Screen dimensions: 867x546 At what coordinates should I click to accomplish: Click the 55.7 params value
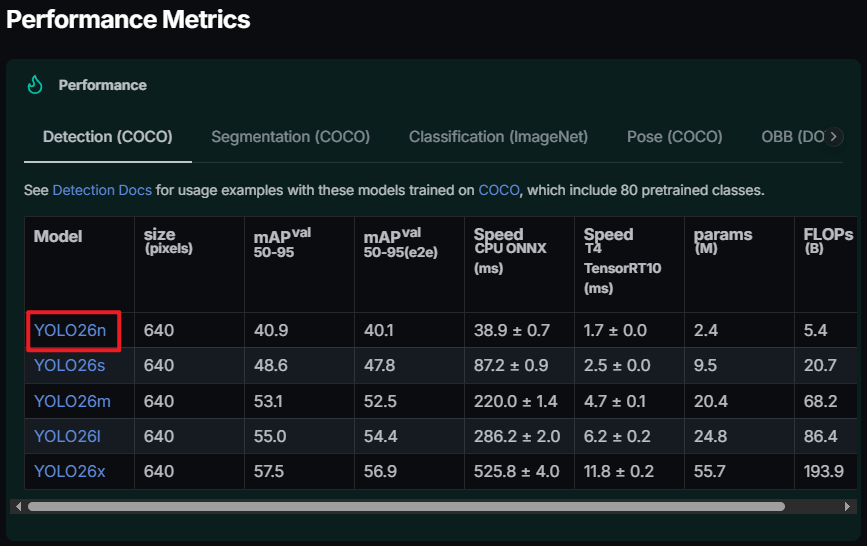click(709, 471)
